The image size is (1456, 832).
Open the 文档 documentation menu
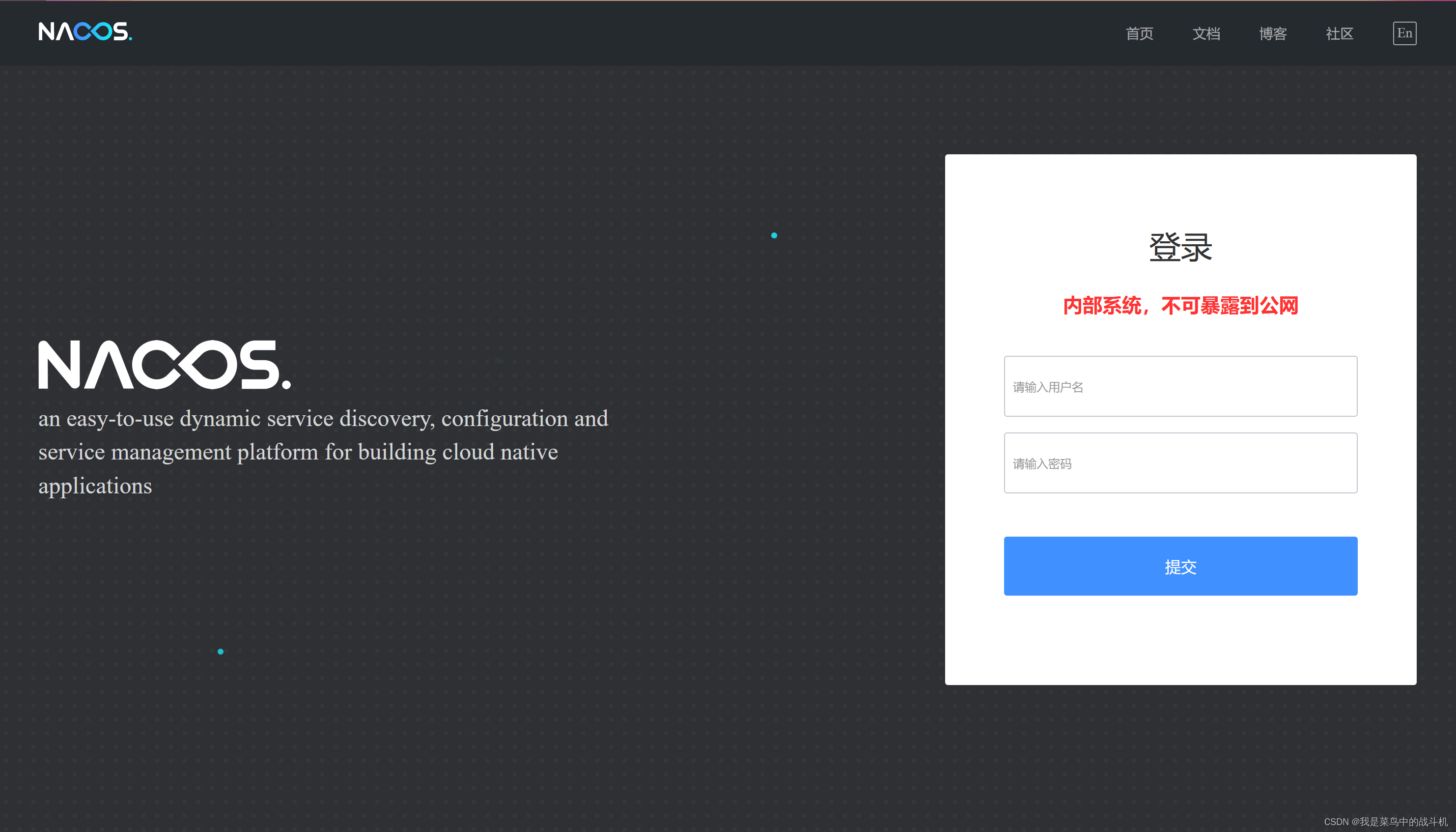tap(1206, 34)
